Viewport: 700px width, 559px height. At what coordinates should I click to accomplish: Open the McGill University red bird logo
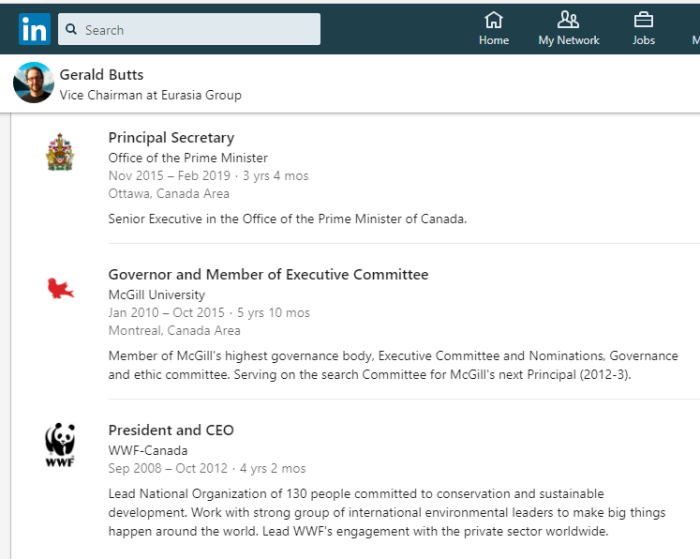[60, 288]
